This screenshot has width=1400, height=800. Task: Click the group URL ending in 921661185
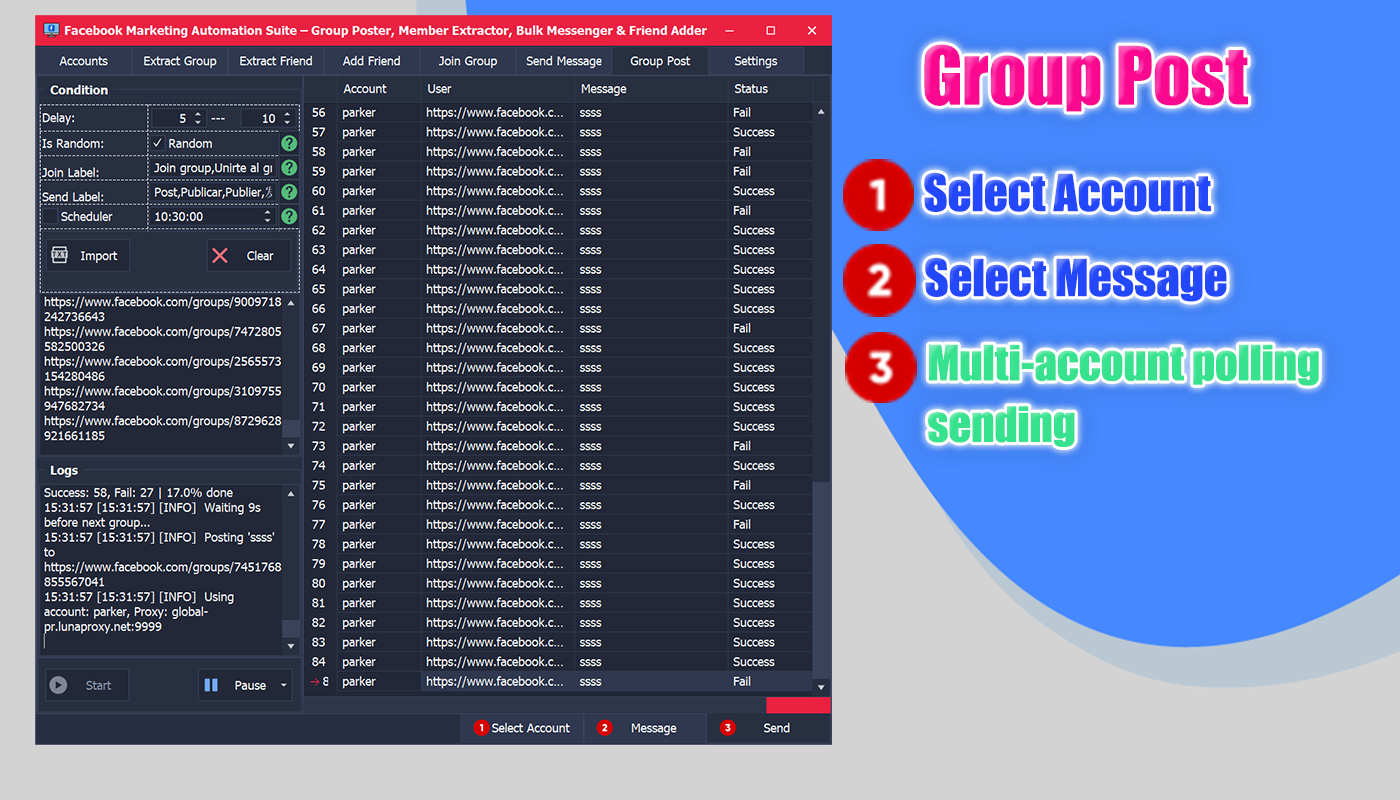pos(163,429)
